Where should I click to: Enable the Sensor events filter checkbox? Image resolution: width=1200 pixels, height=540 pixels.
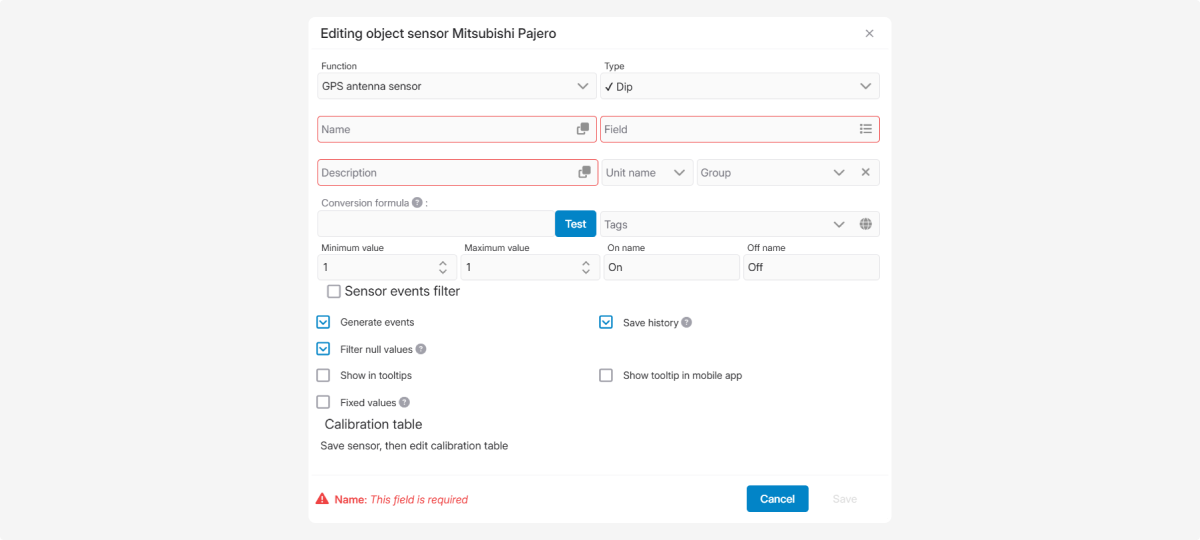click(334, 292)
